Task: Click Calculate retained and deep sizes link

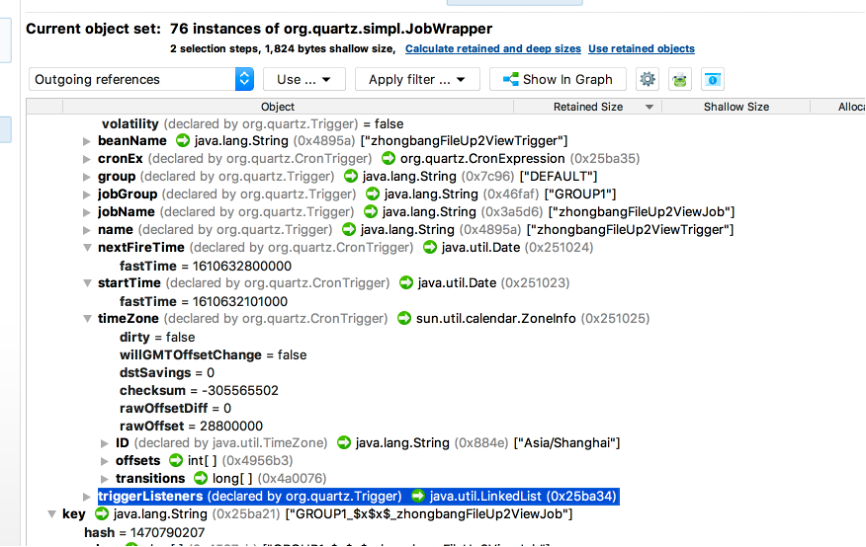Action: (493, 49)
